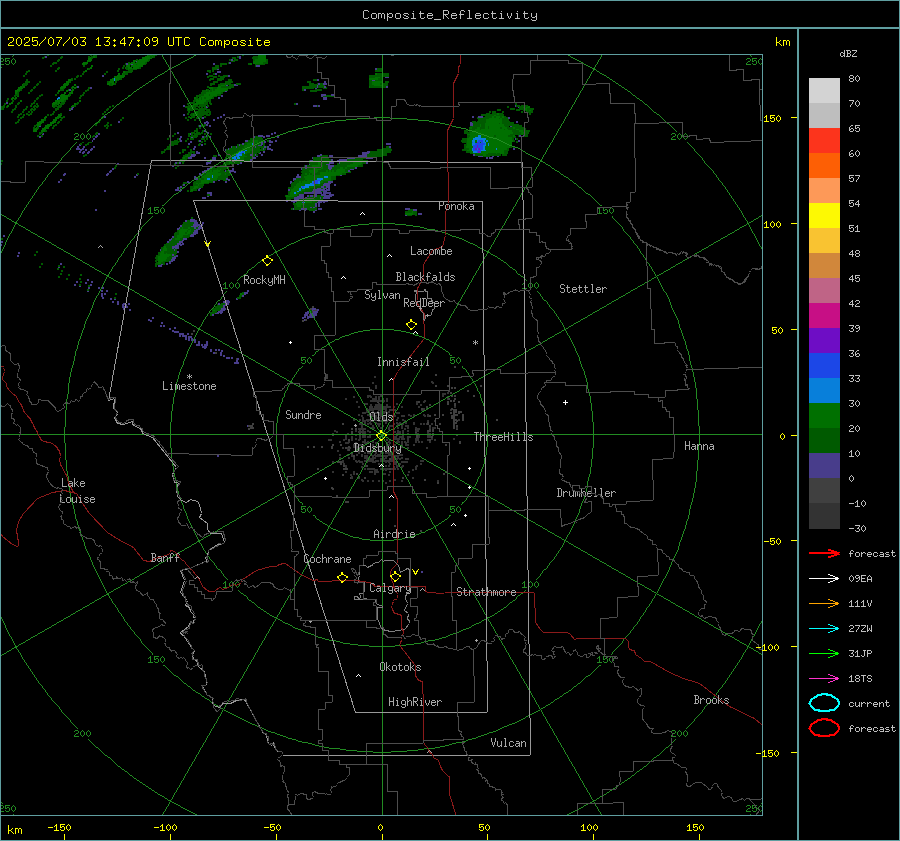Screen dimensions: 900x841
Task: Click the 'Banff' map label
Action: [165, 558]
